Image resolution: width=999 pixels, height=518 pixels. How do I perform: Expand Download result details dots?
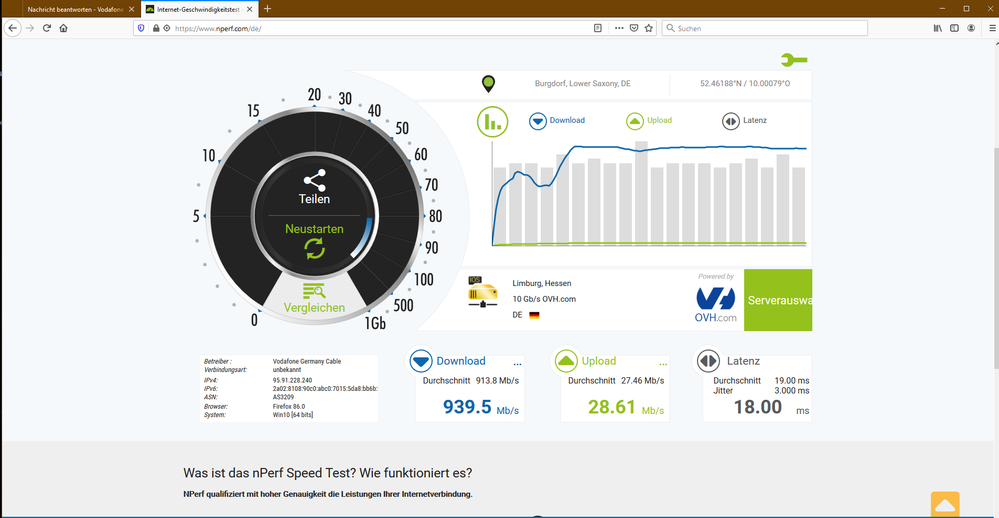tap(517, 364)
